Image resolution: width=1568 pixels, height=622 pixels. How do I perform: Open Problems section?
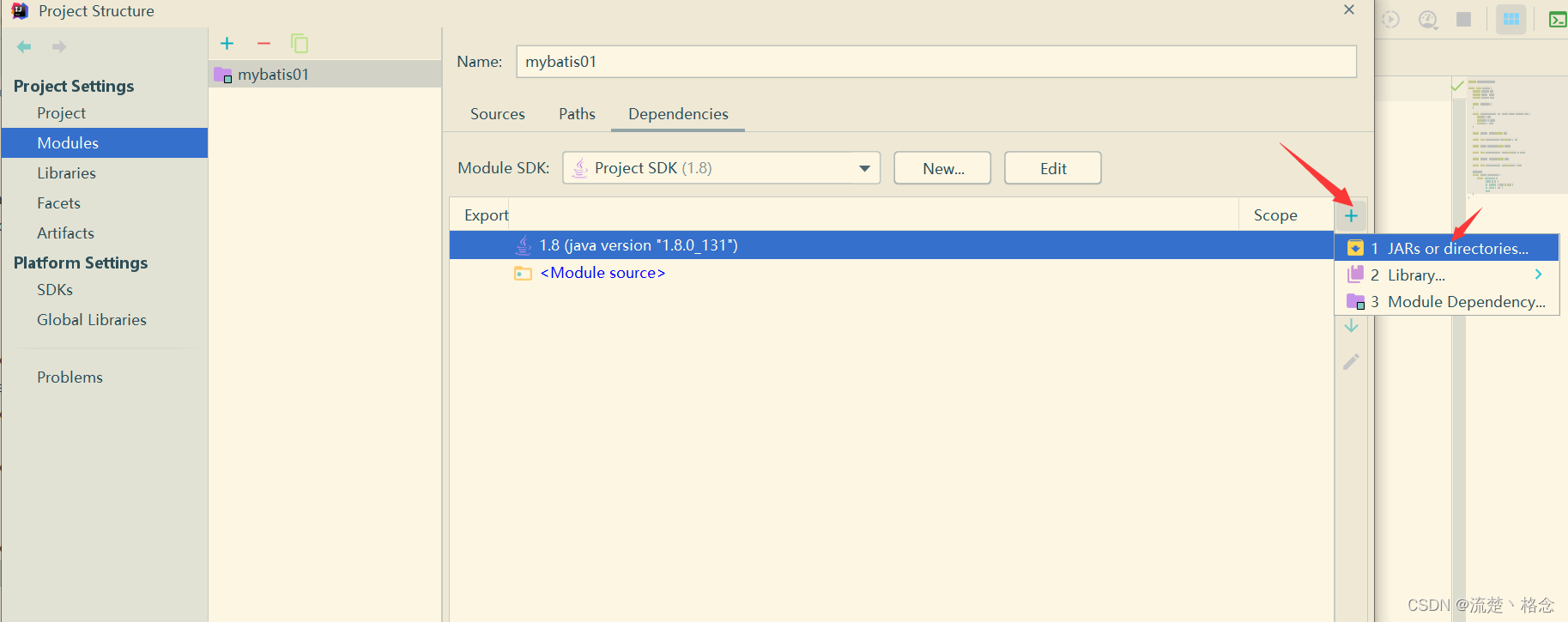pyautogui.click(x=70, y=377)
